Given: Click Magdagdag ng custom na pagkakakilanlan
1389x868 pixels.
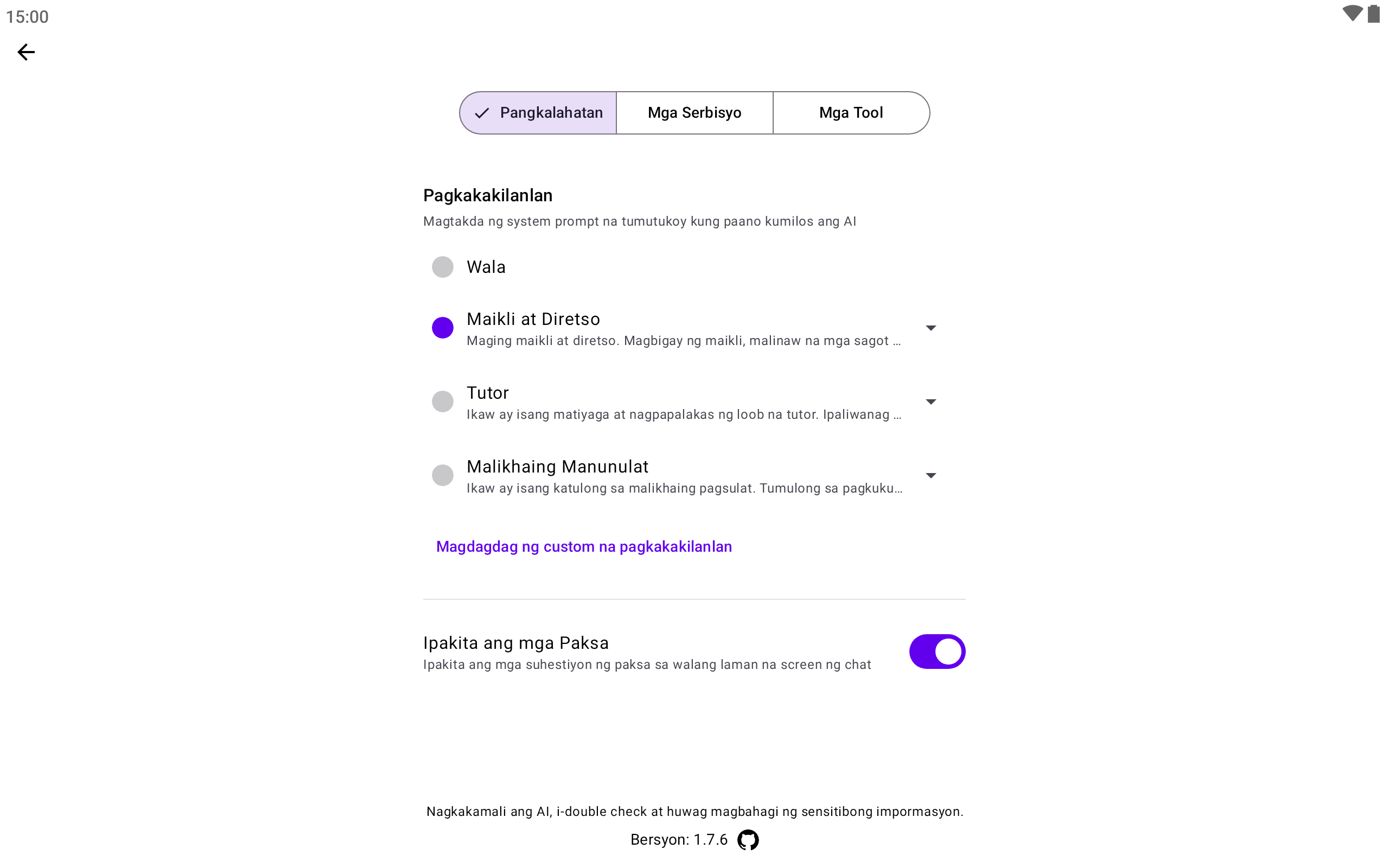Looking at the screenshot, I should (584, 546).
